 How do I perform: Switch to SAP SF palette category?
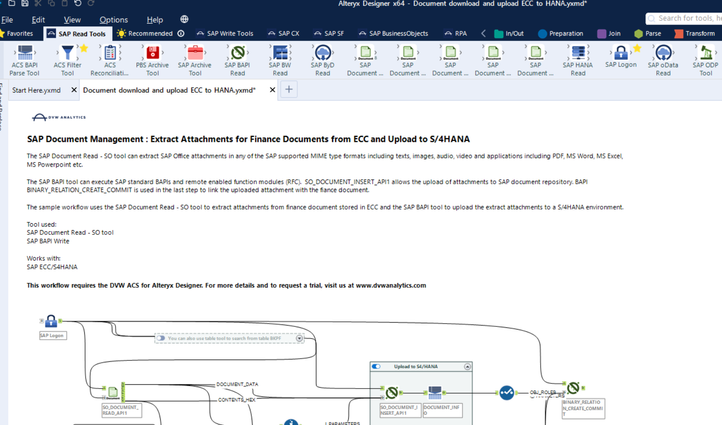pos(329,33)
